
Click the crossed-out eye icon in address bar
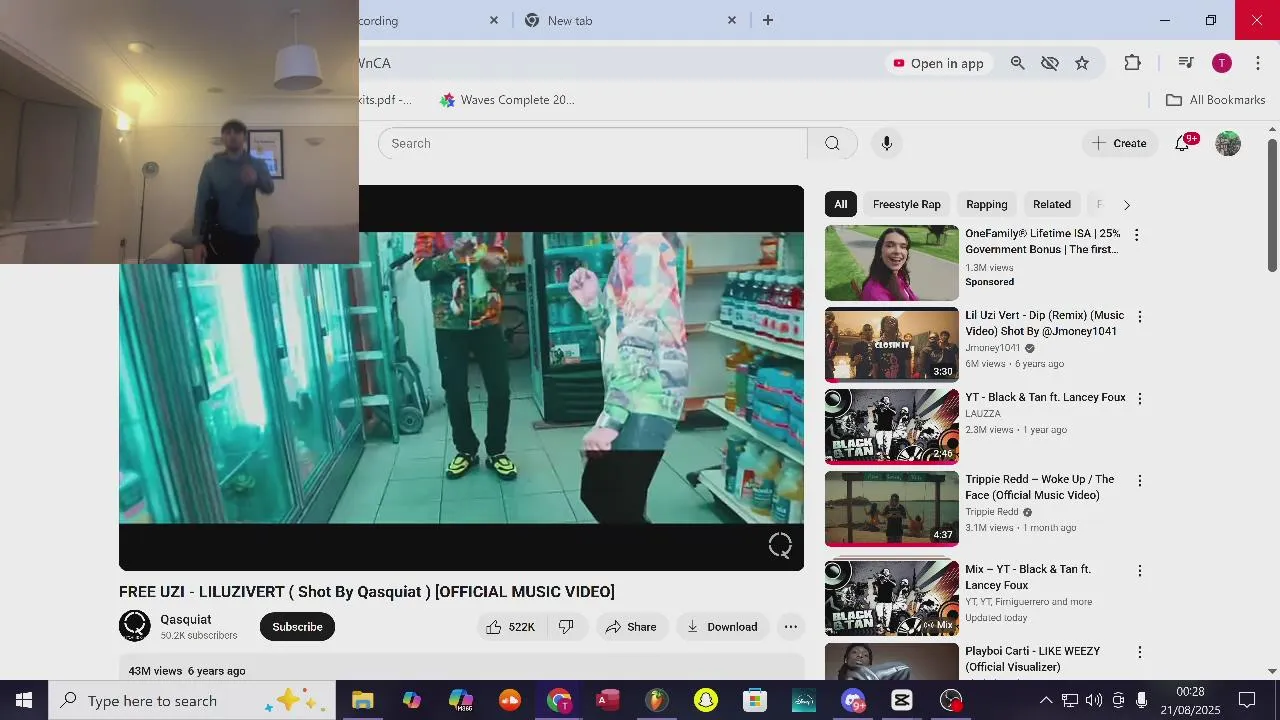point(1049,63)
